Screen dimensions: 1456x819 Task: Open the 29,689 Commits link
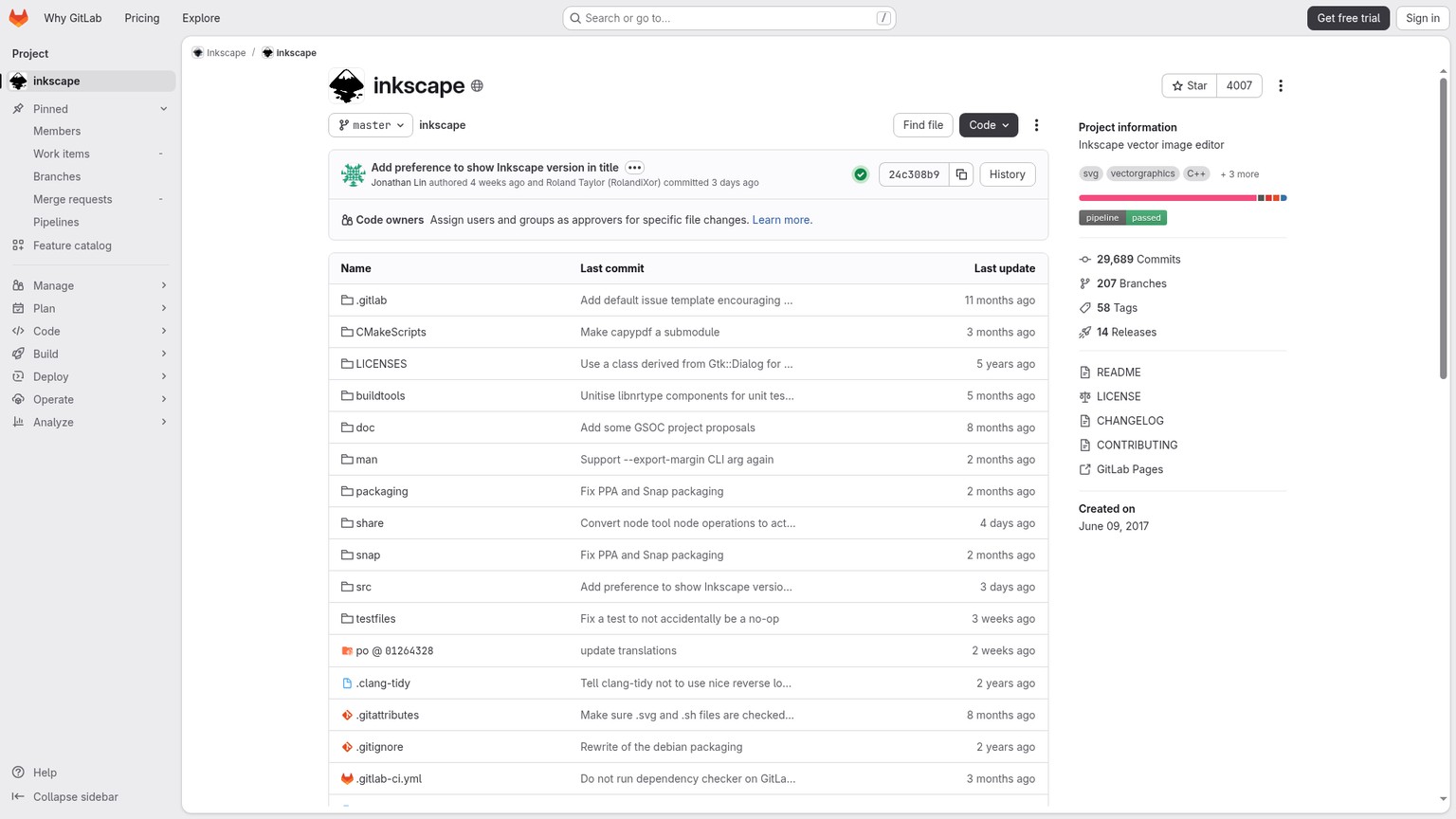click(1138, 260)
